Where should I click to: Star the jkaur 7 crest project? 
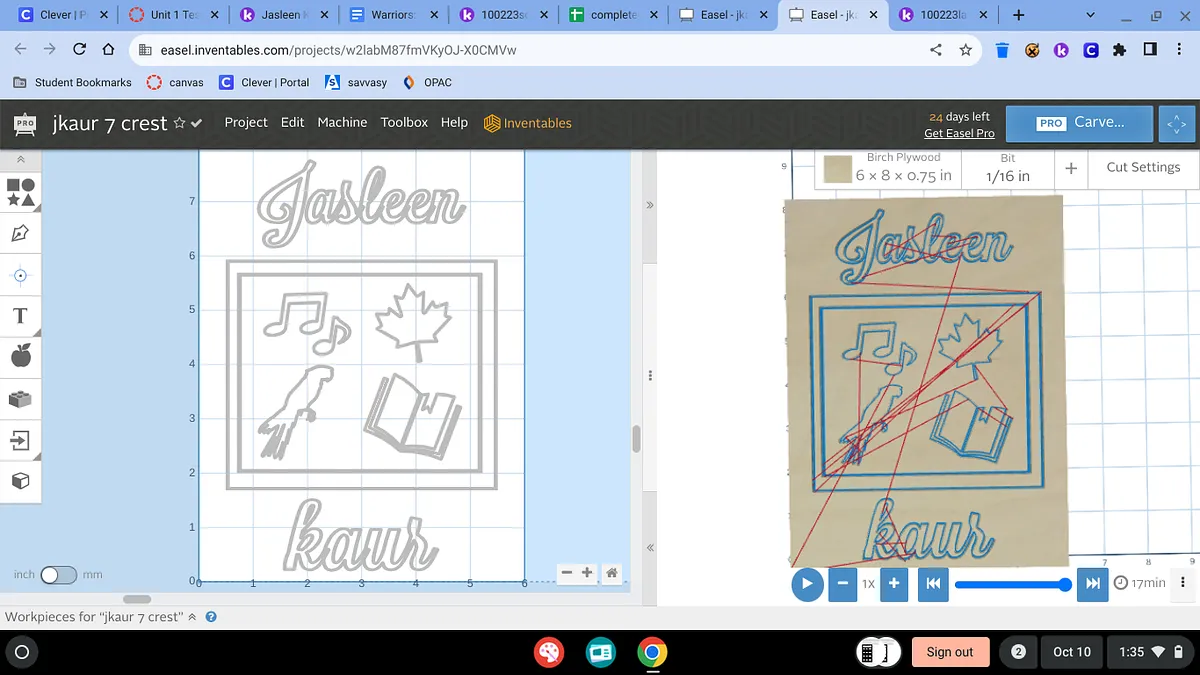point(179,123)
